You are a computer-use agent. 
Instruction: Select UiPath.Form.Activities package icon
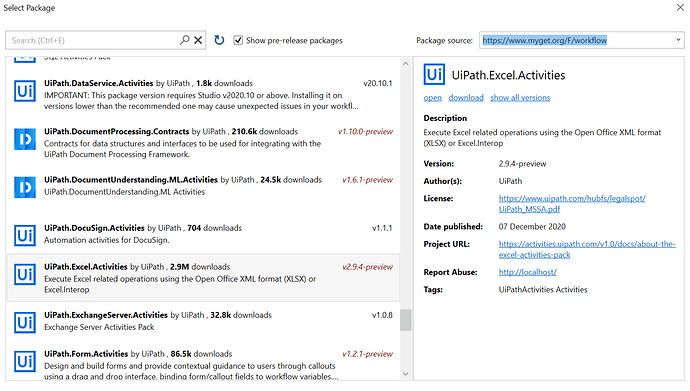pos(25,361)
